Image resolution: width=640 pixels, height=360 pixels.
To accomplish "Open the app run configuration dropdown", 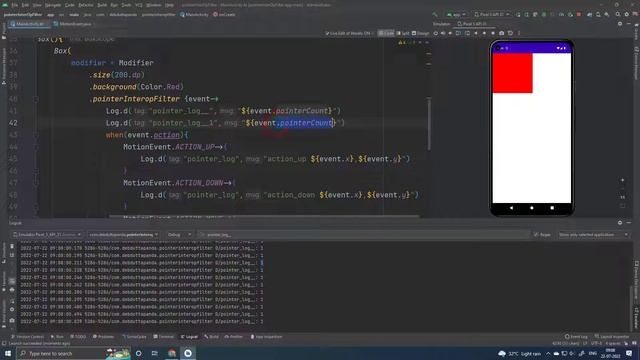I will coord(456,14).
